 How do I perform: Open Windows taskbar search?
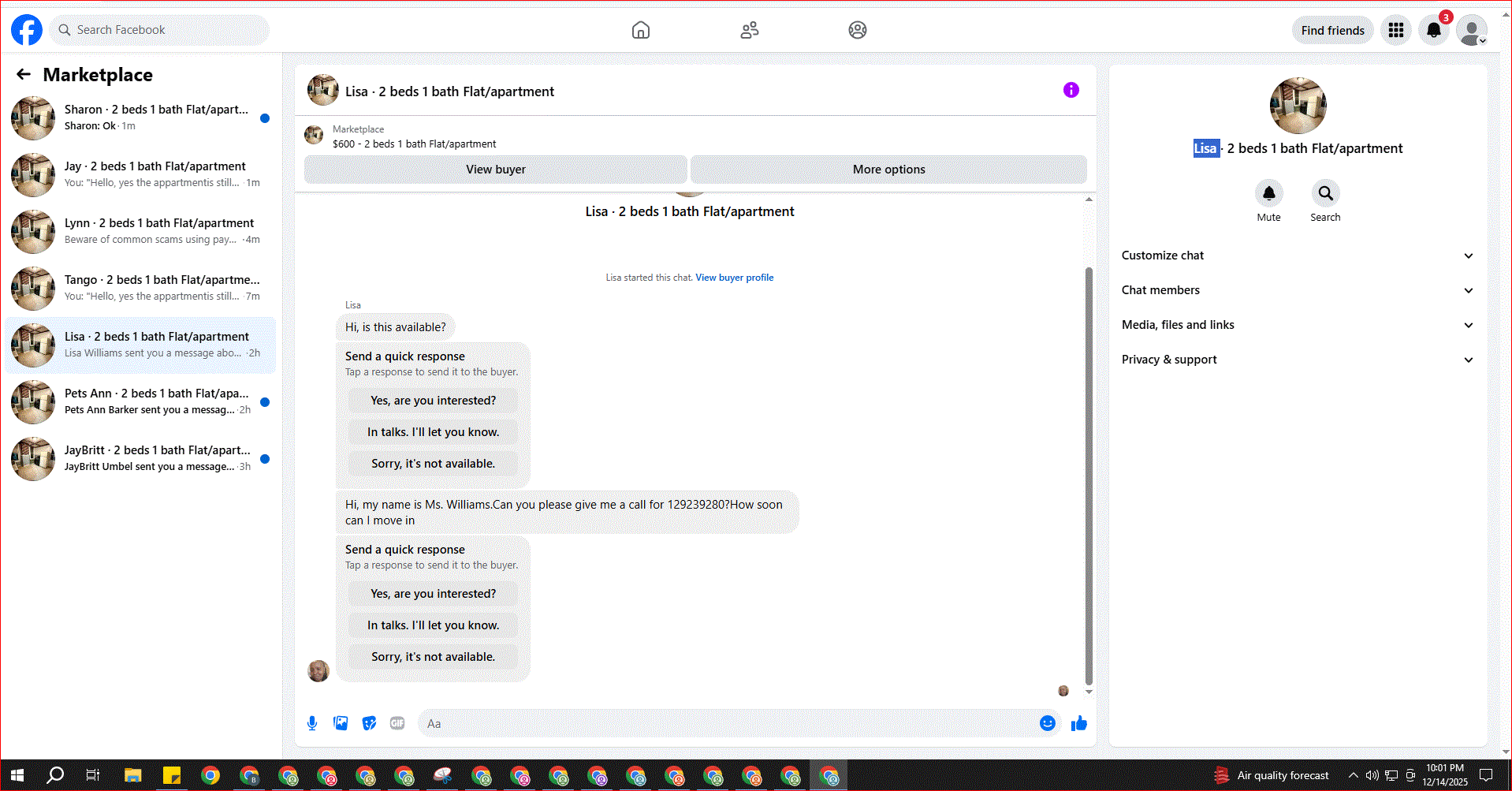coord(55,775)
